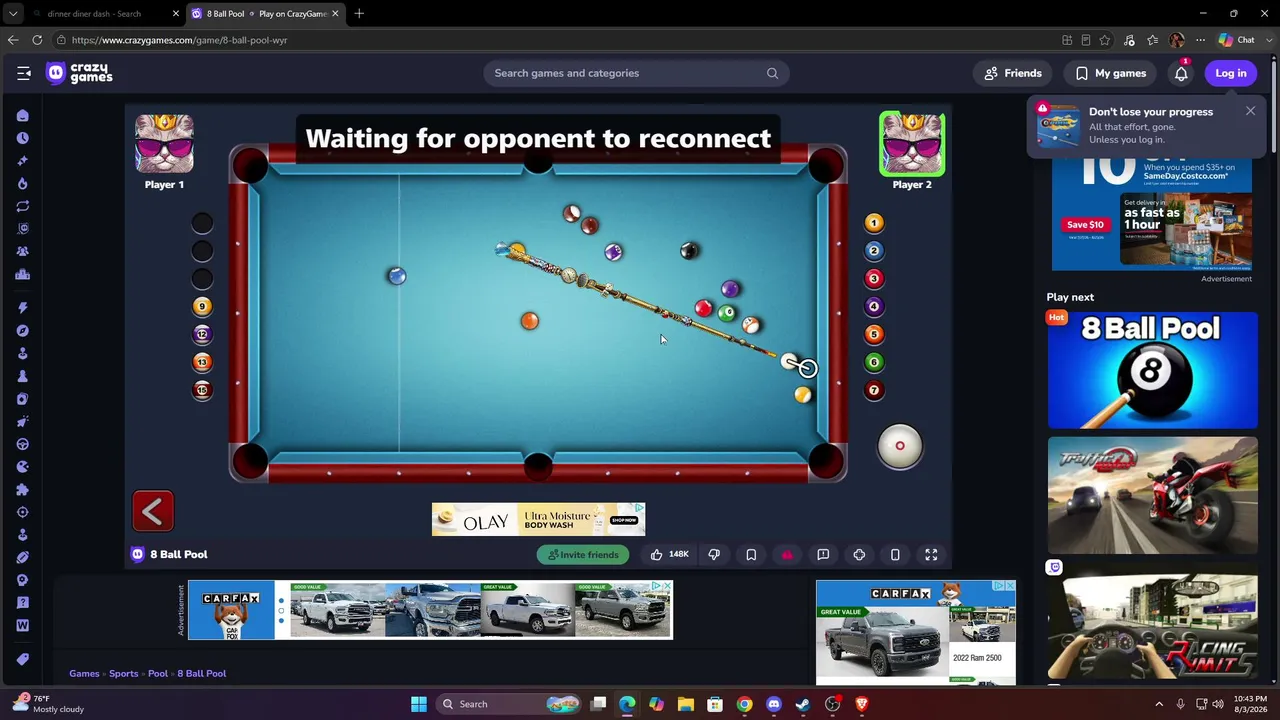Image resolution: width=1280 pixels, height=720 pixels.
Task: Close the 8 Ball Pool tab
Action: (336, 14)
